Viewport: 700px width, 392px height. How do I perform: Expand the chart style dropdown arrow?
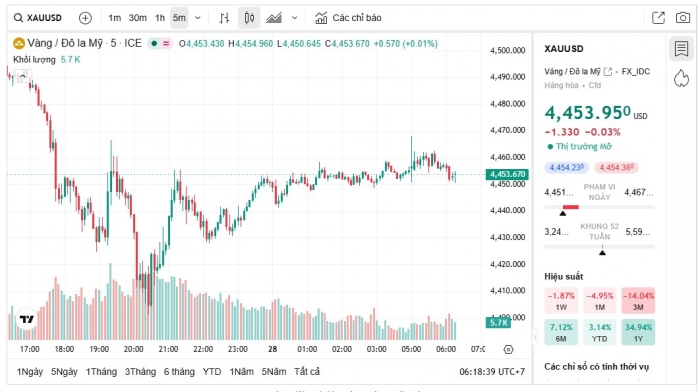coord(294,18)
